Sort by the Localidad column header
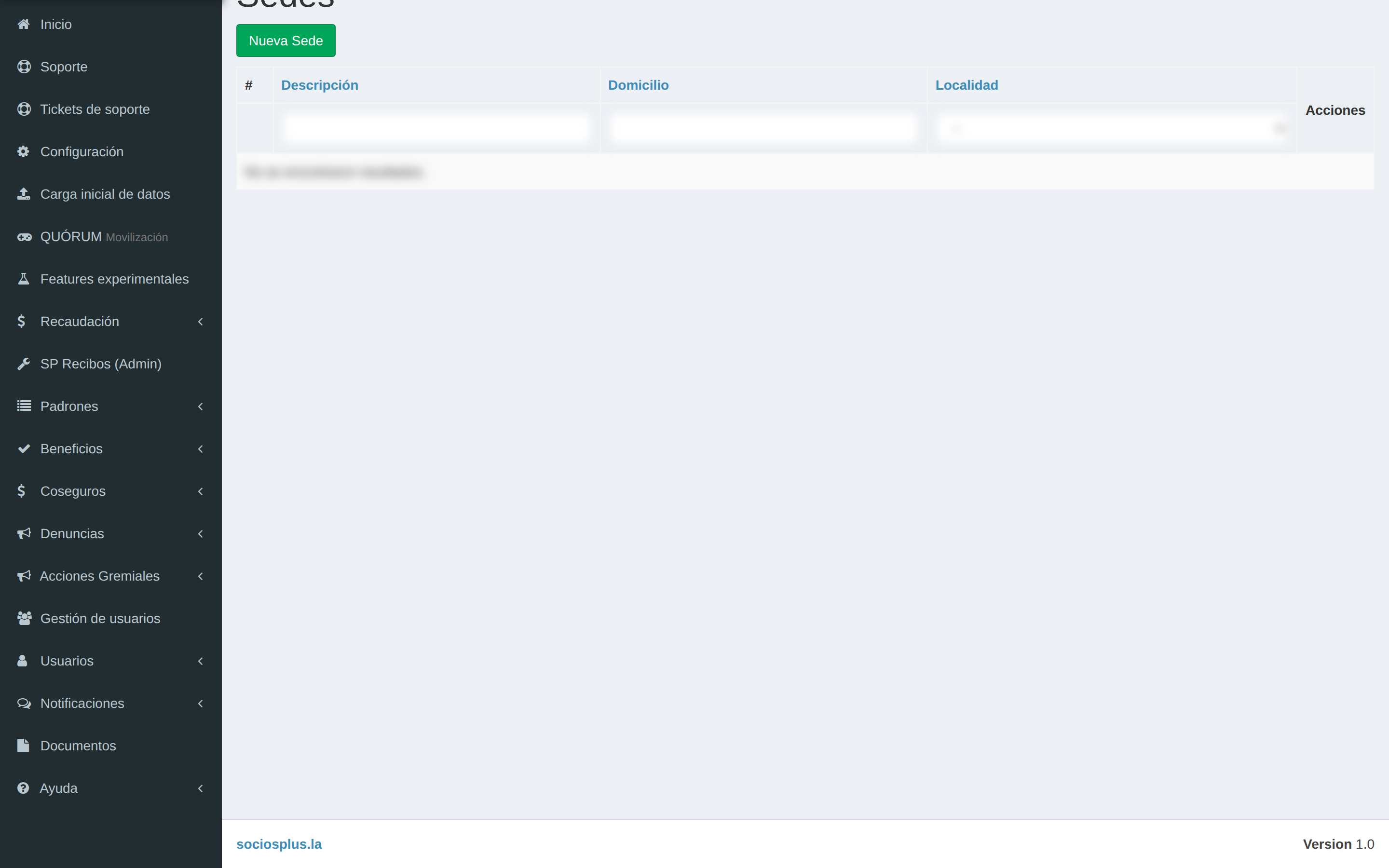 (x=967, y=85)
